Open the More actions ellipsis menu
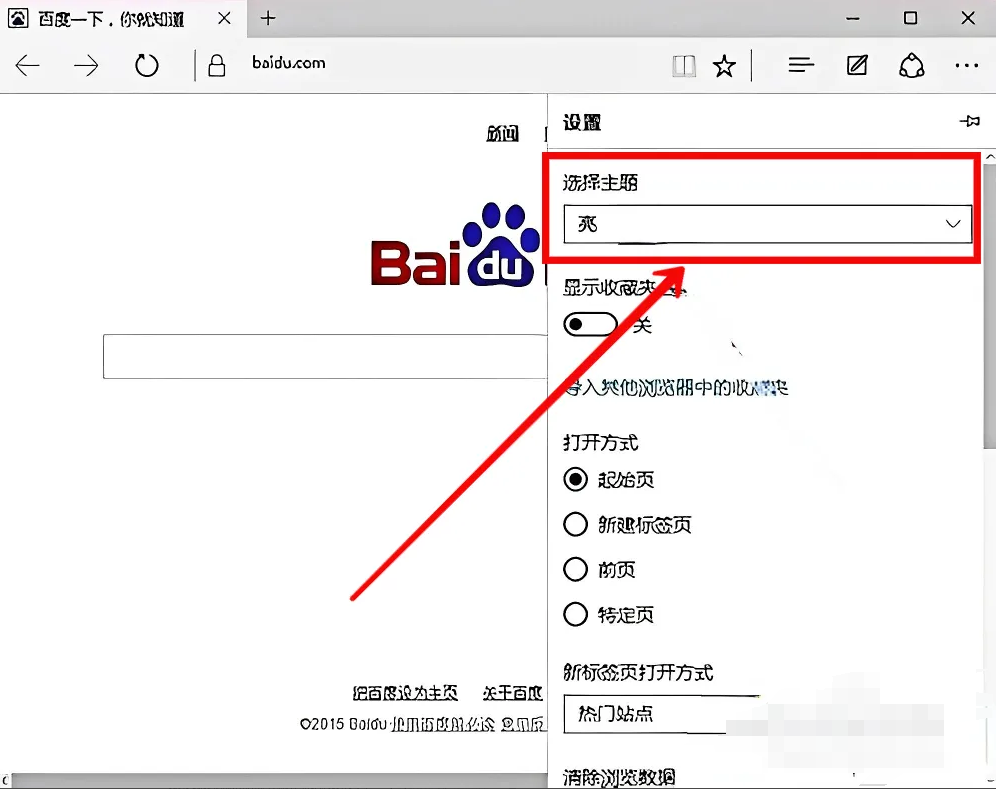 (967, 65)
